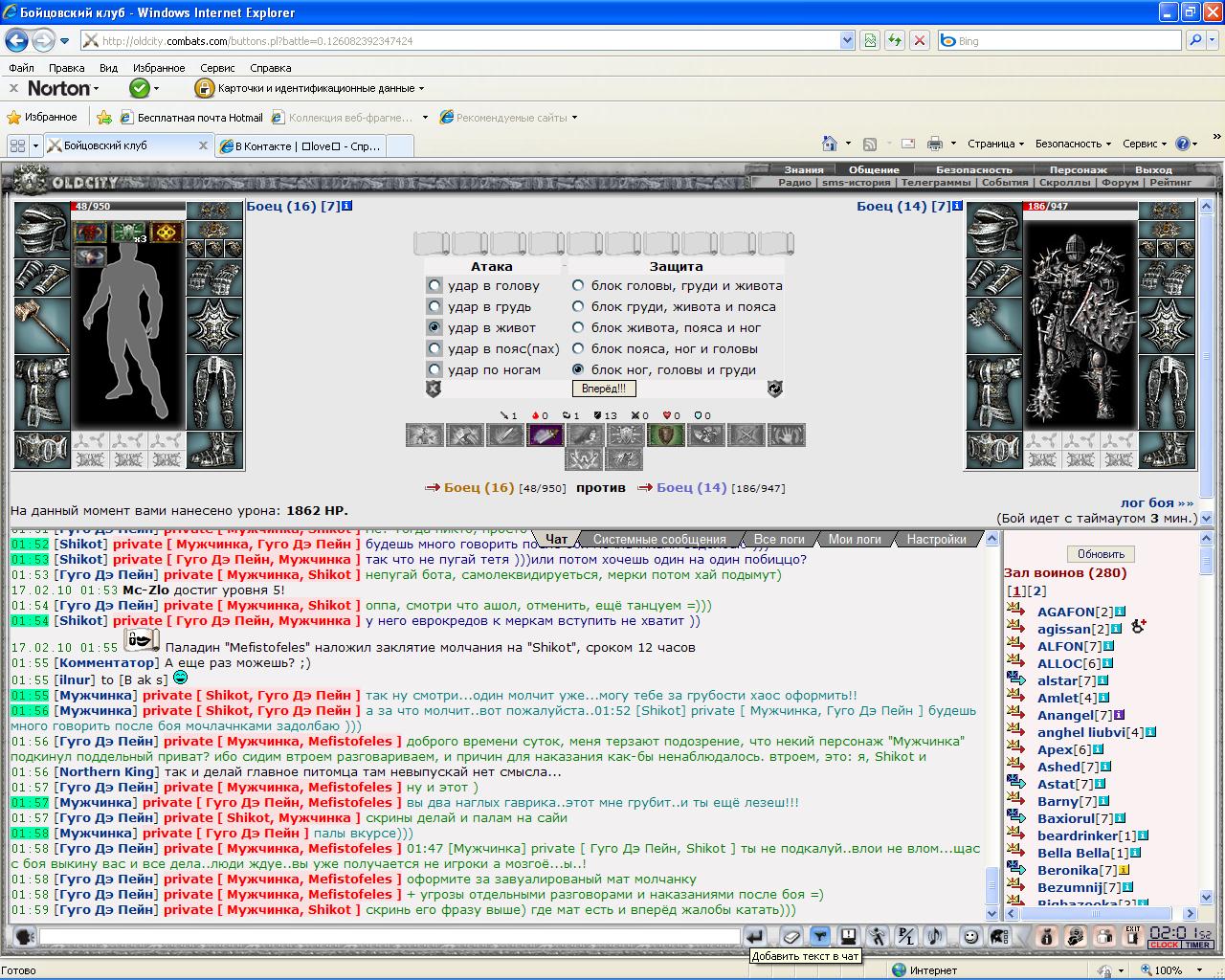Click the chat message input field

pos(390,936)
